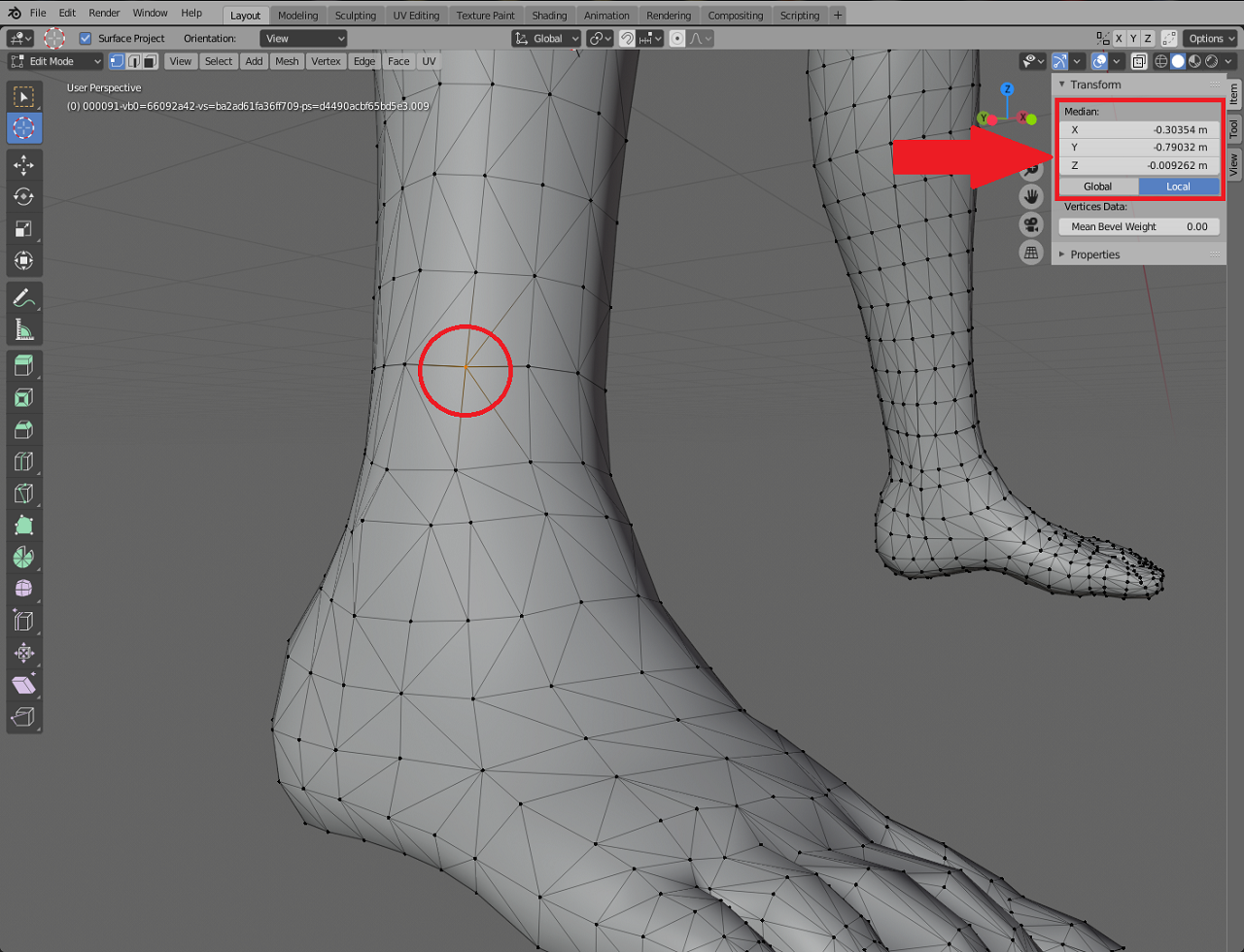Select the Extrude Region tool
1244x952 pixels.
click(24, 365)
